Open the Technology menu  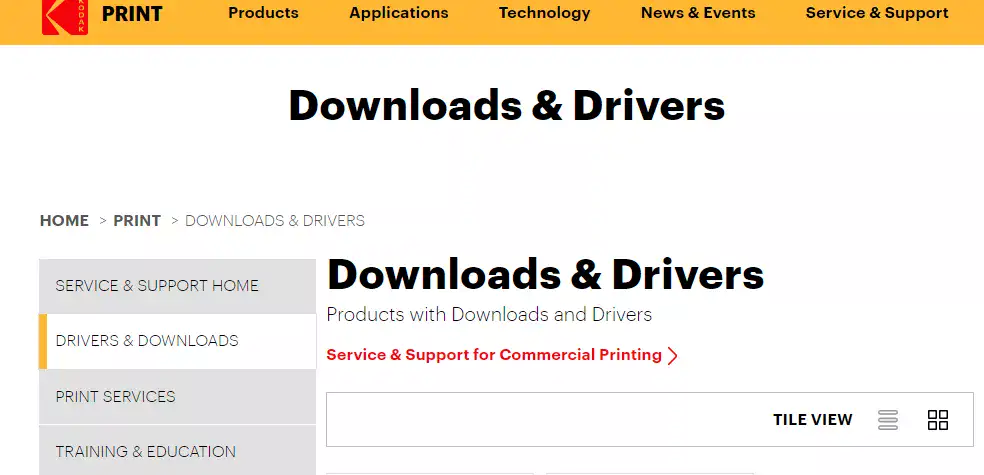545,13
